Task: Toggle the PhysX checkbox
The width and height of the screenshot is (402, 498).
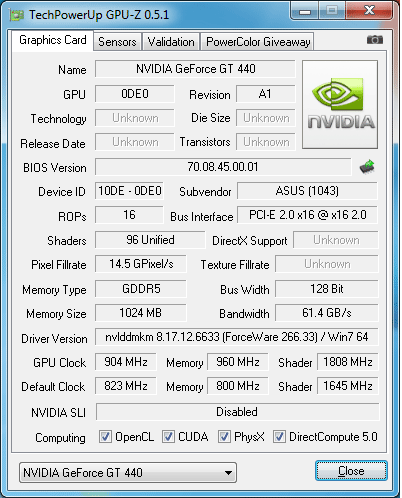Action: point(224,436)
